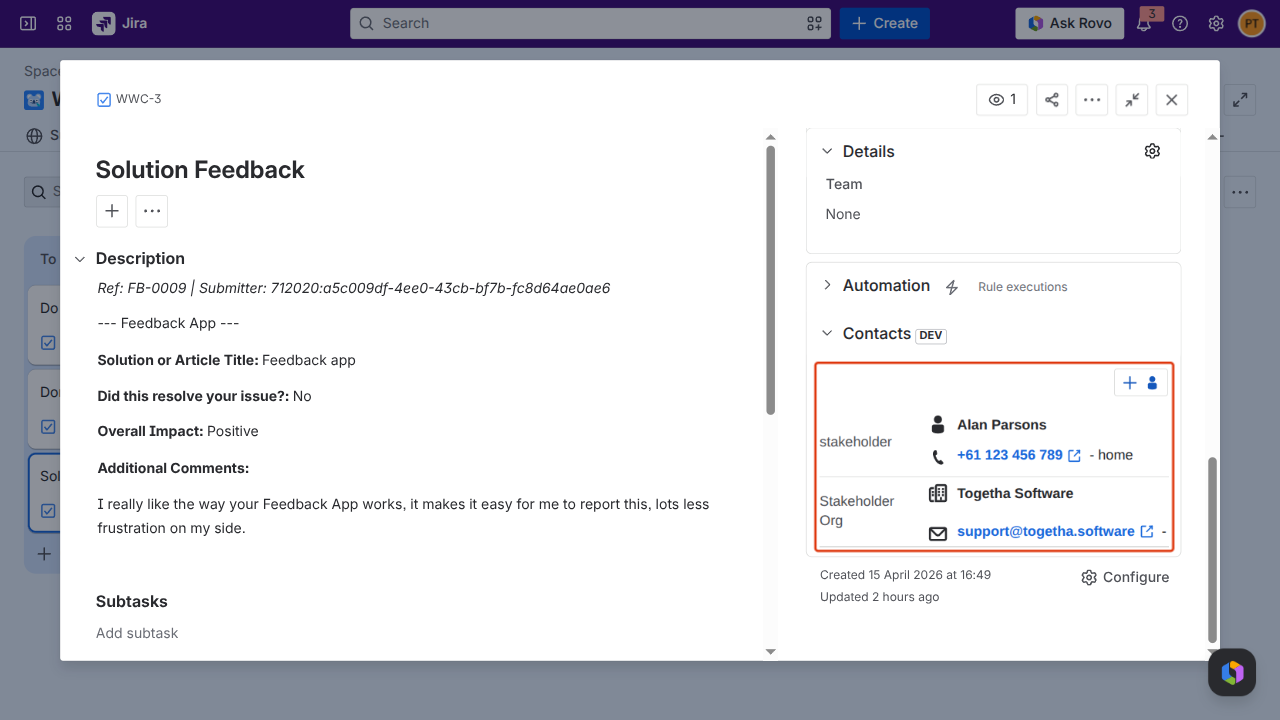Click the person icon beside Alan Parsons
Screen dimensions: 1280x720
tap(937, 425)
